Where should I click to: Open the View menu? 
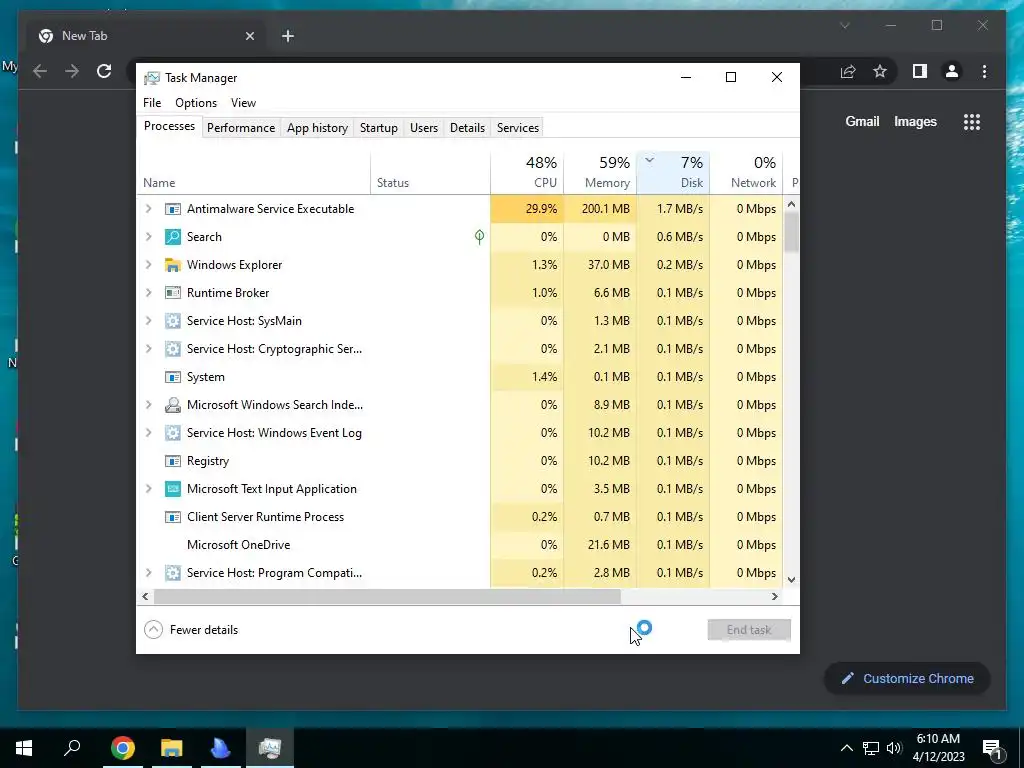(243, 103)
